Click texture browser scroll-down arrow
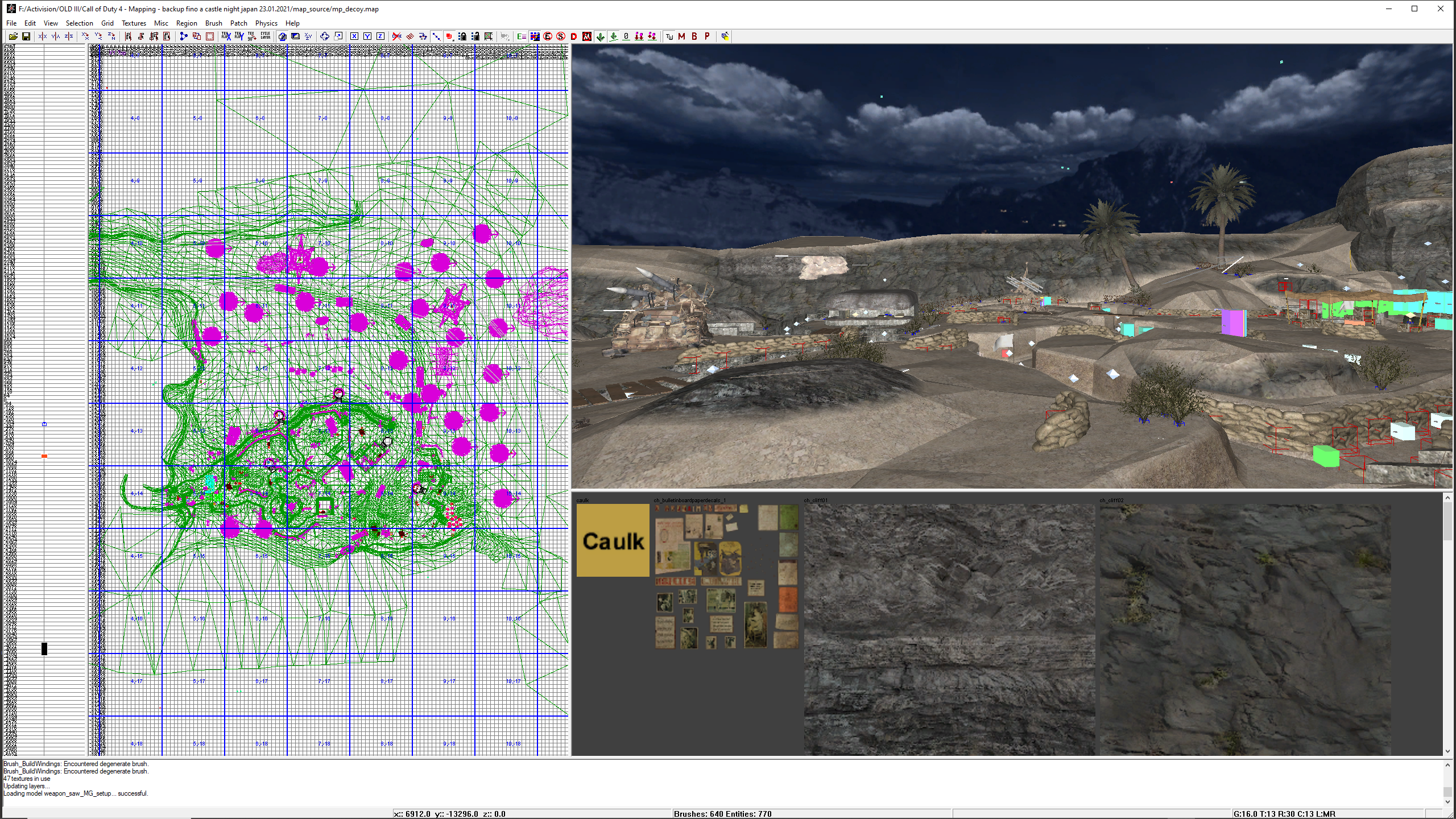 pyautogui.click(x=1447, y=751)
